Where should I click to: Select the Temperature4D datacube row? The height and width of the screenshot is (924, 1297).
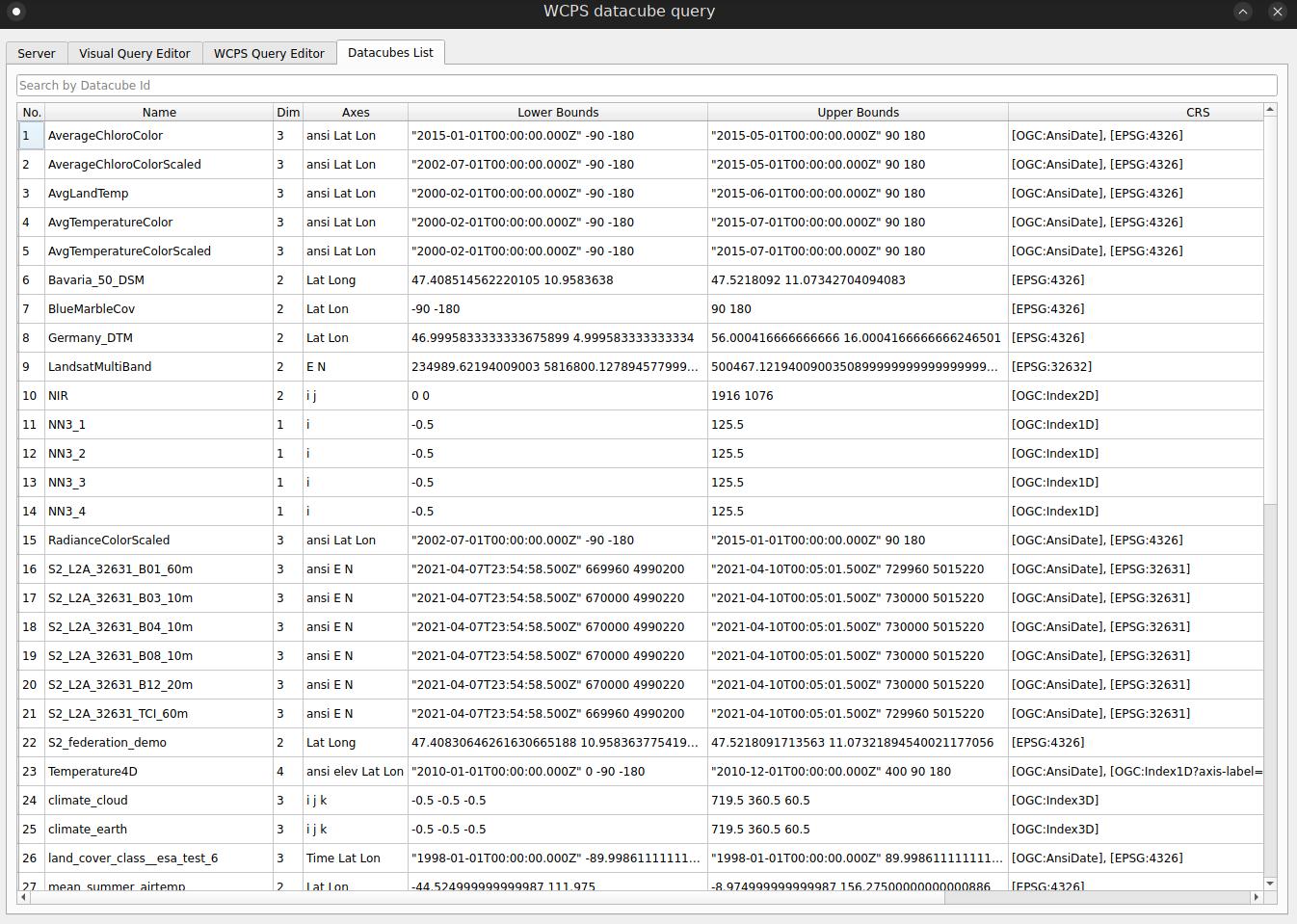point(159,771)
